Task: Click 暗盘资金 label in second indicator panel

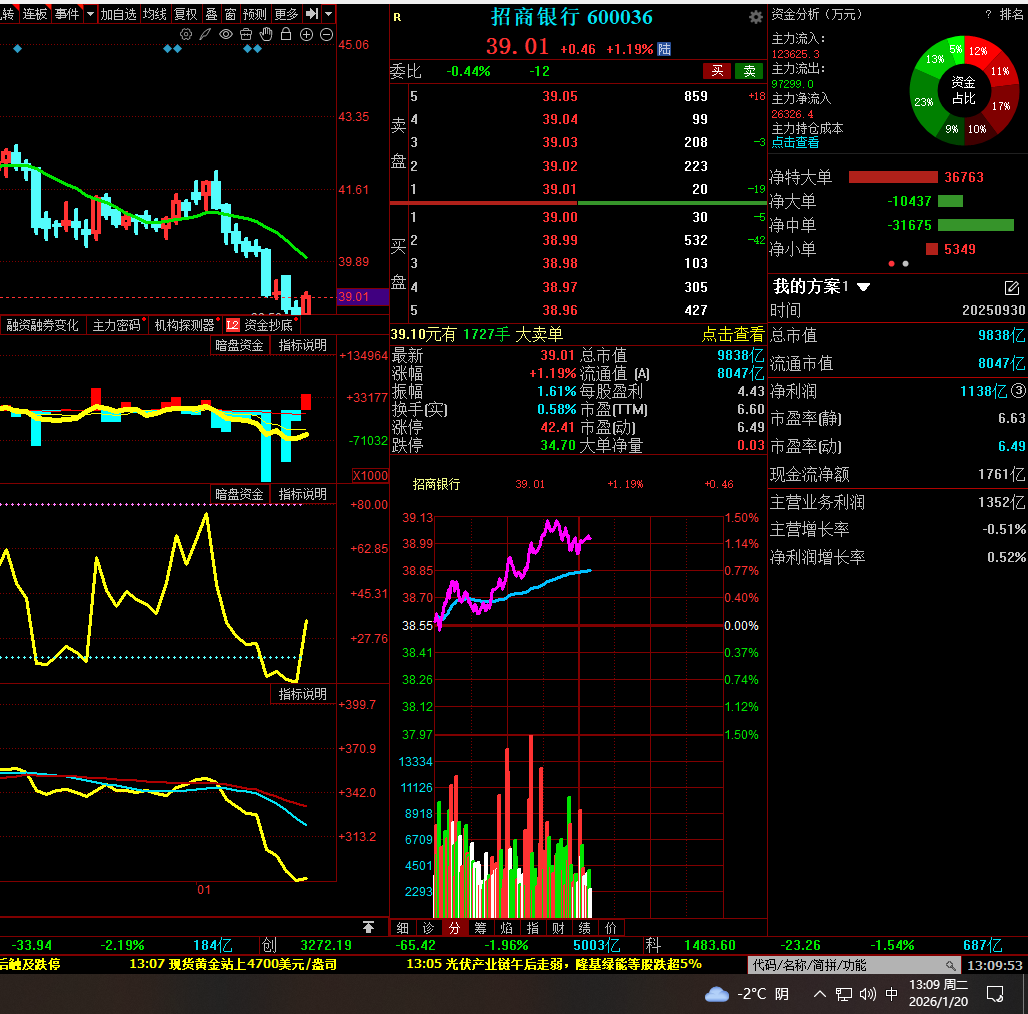Action: tap(239, 494)
